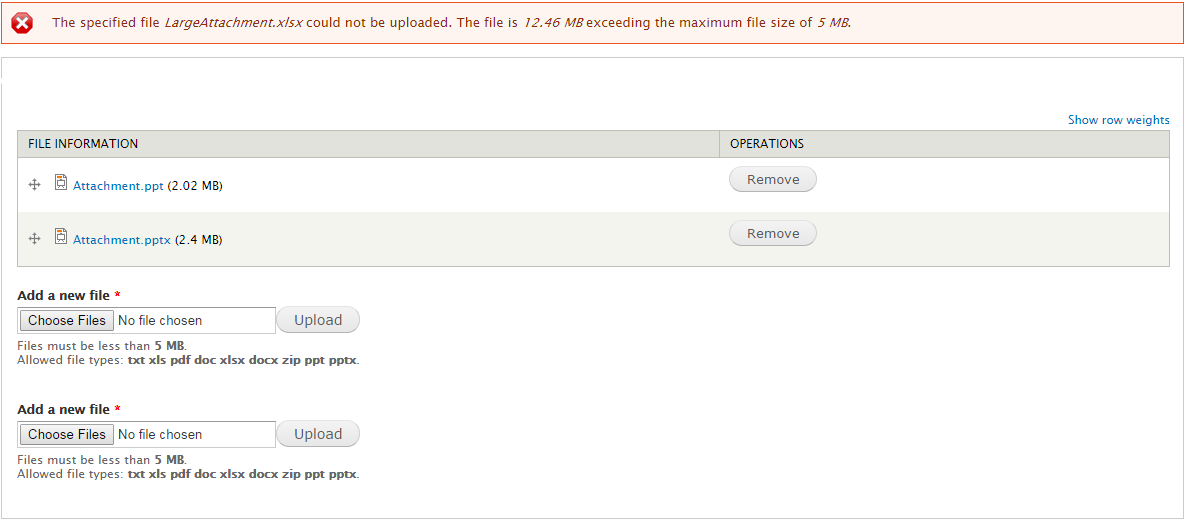The width and height of the screenshot is (1193, 523).
Task: Click Upload in the first file field
Action: click(x=318, y=321)
